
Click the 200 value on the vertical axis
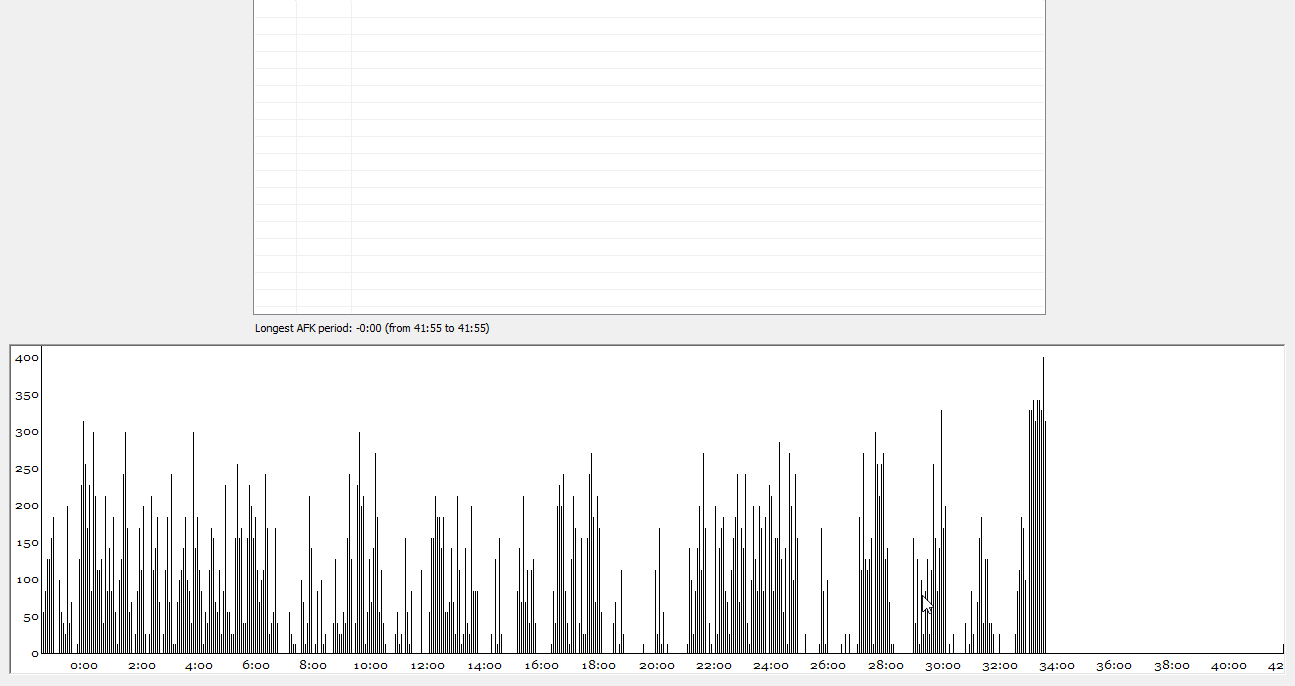(27, 506)
